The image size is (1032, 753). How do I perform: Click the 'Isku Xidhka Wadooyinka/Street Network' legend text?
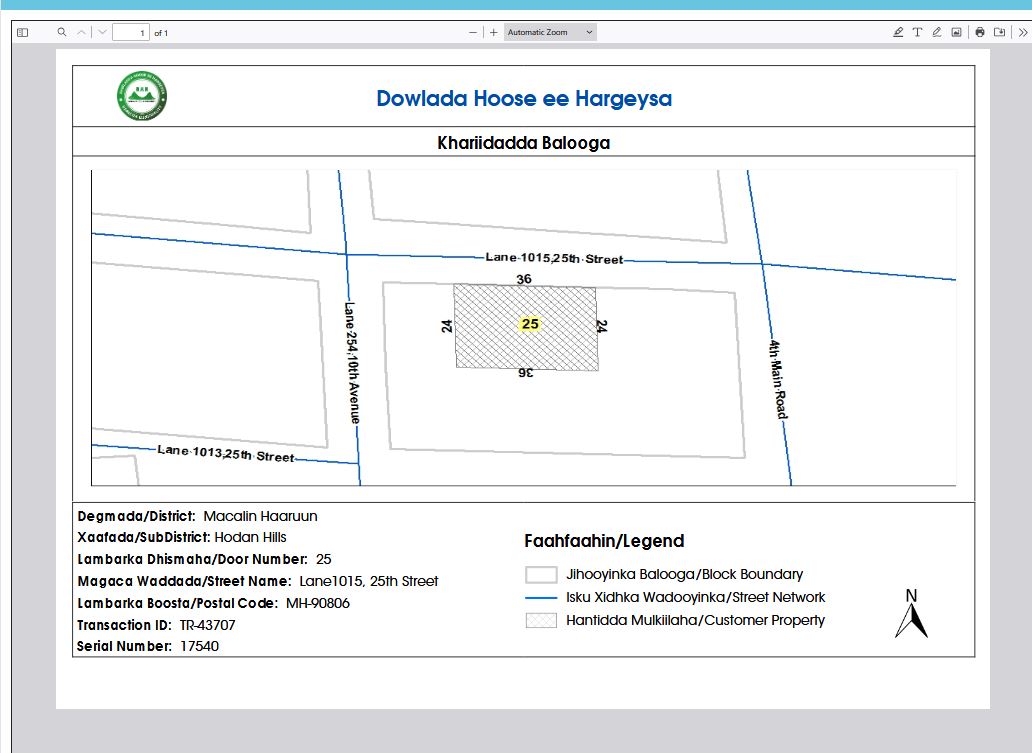(x=696, y=598)
